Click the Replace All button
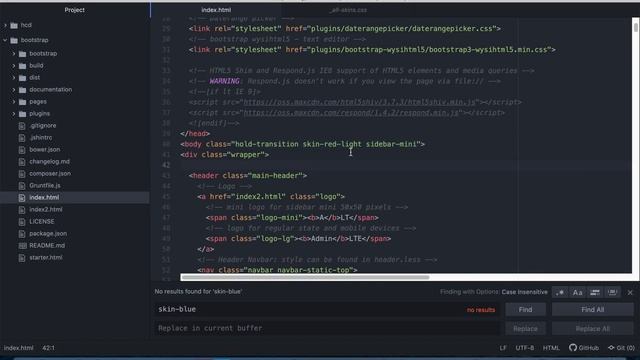The image size is (640, 360). (593, 329)
